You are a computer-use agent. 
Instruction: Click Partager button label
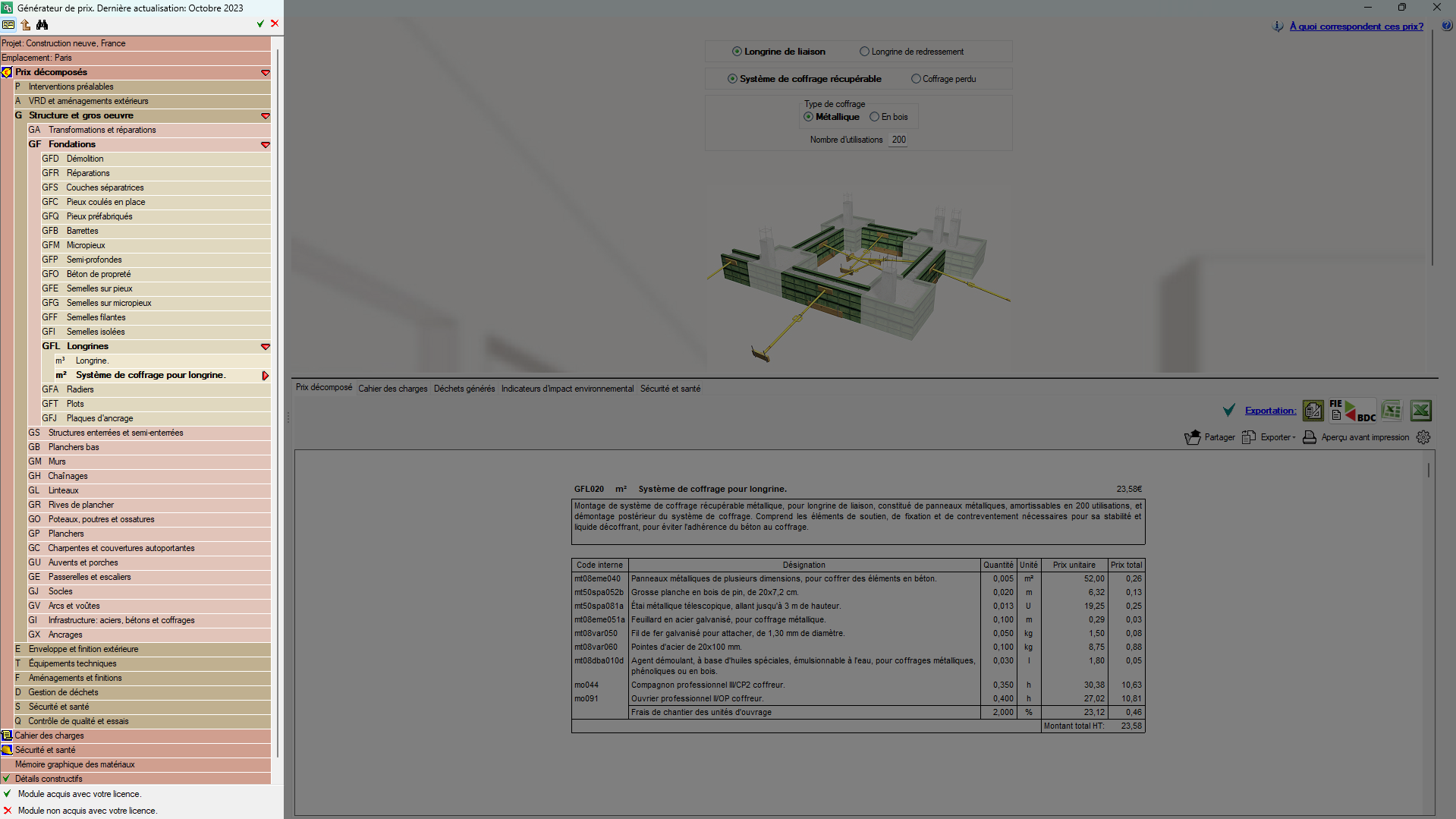(x=1220, y=437)
